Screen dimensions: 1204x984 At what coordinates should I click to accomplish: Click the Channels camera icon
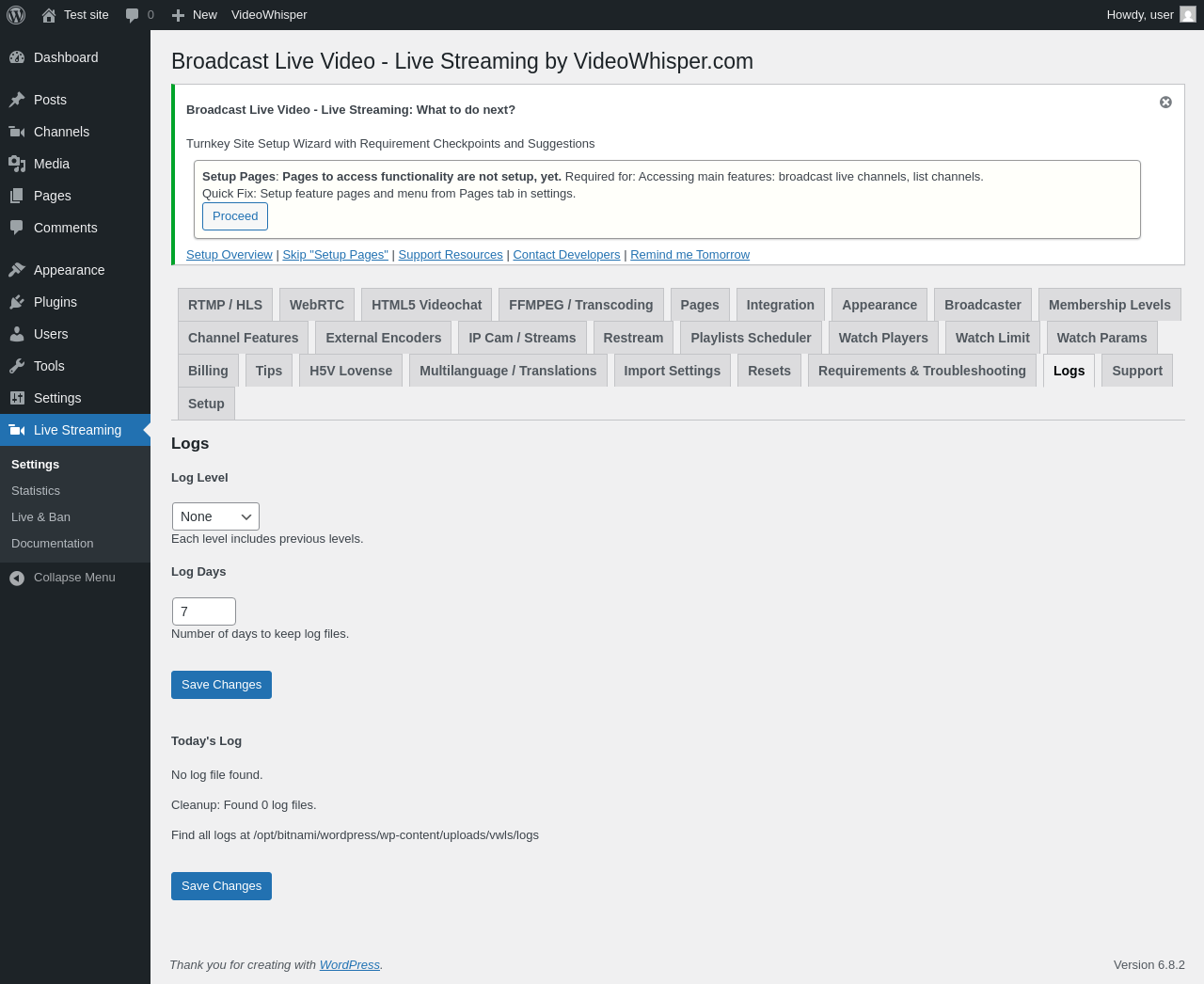click(x=17, y=132)
